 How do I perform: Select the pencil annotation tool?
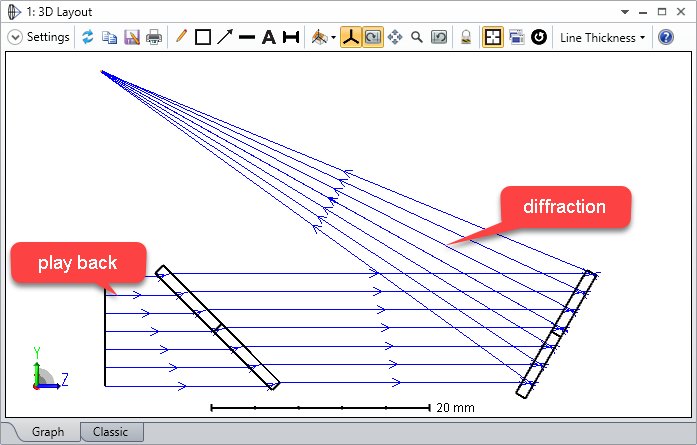[x=181, y=36]
